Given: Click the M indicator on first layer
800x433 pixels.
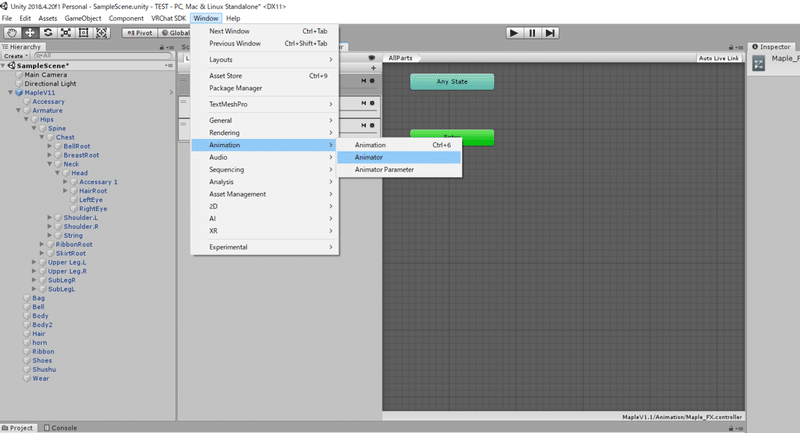Looking at the screenshot, I should coord(364,81).
